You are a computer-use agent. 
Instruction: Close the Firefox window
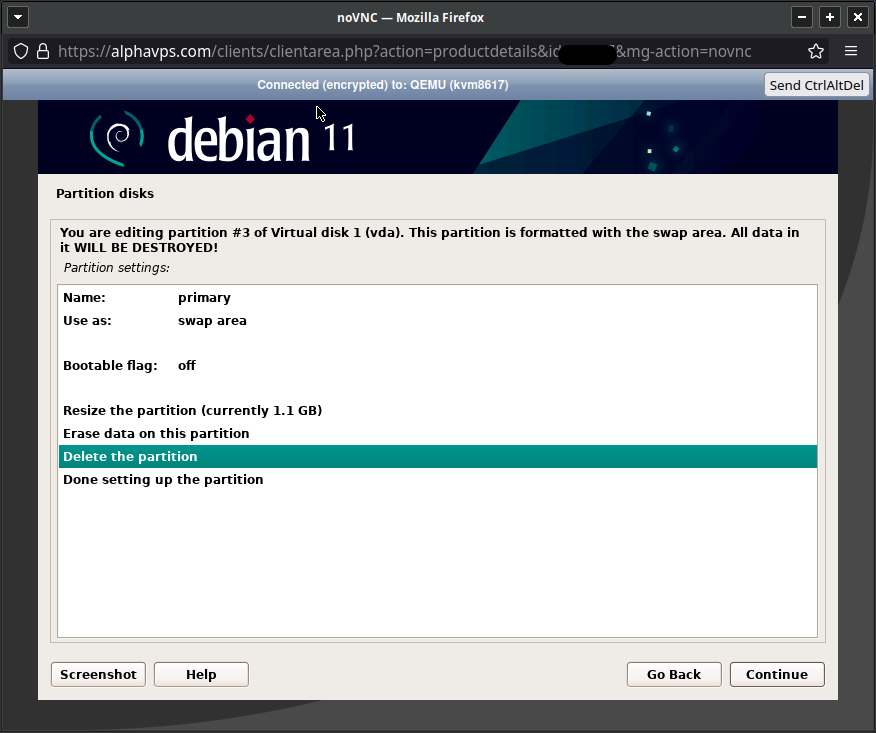(x=858, y=17)
